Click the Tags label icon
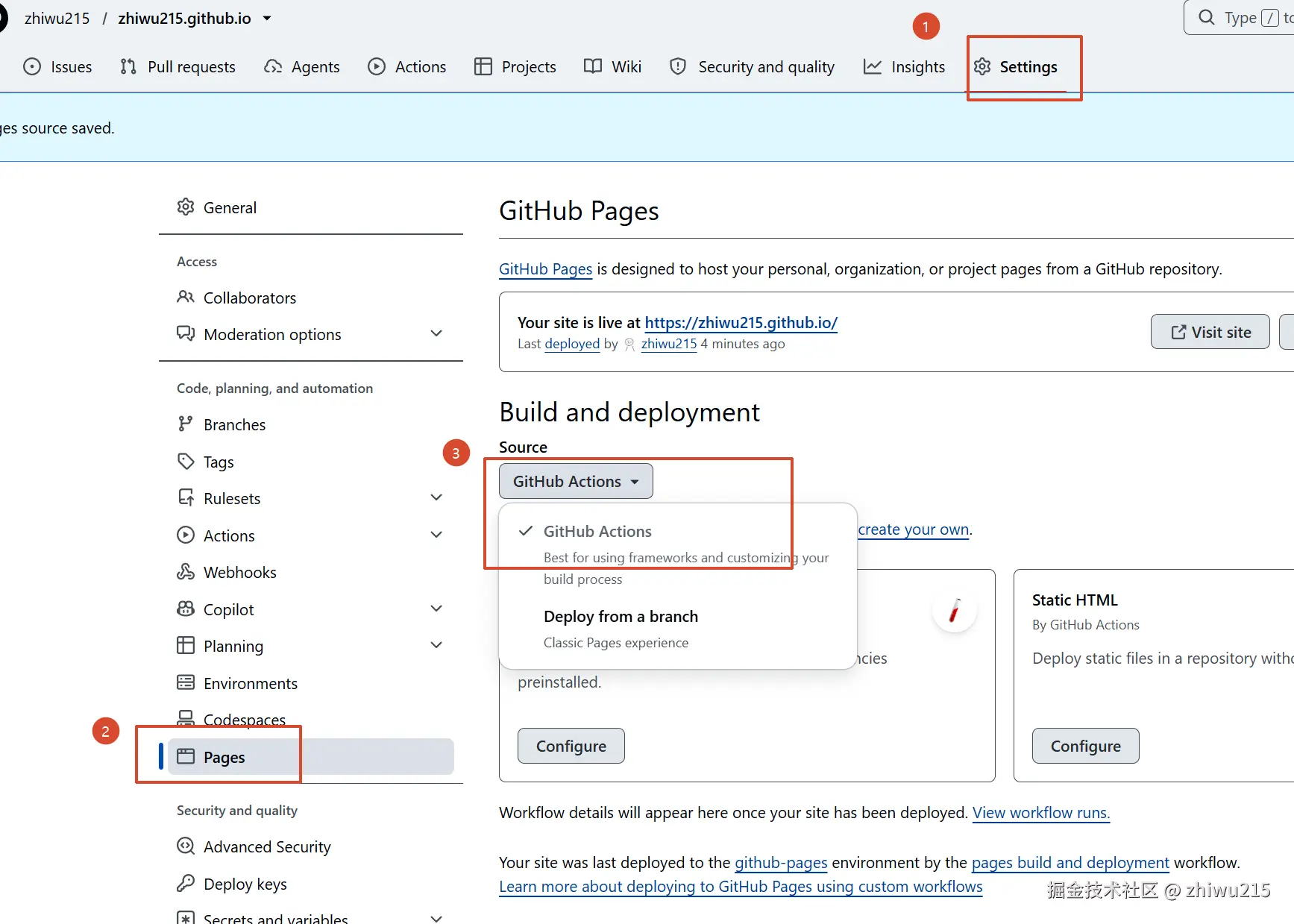 (186, 462)
